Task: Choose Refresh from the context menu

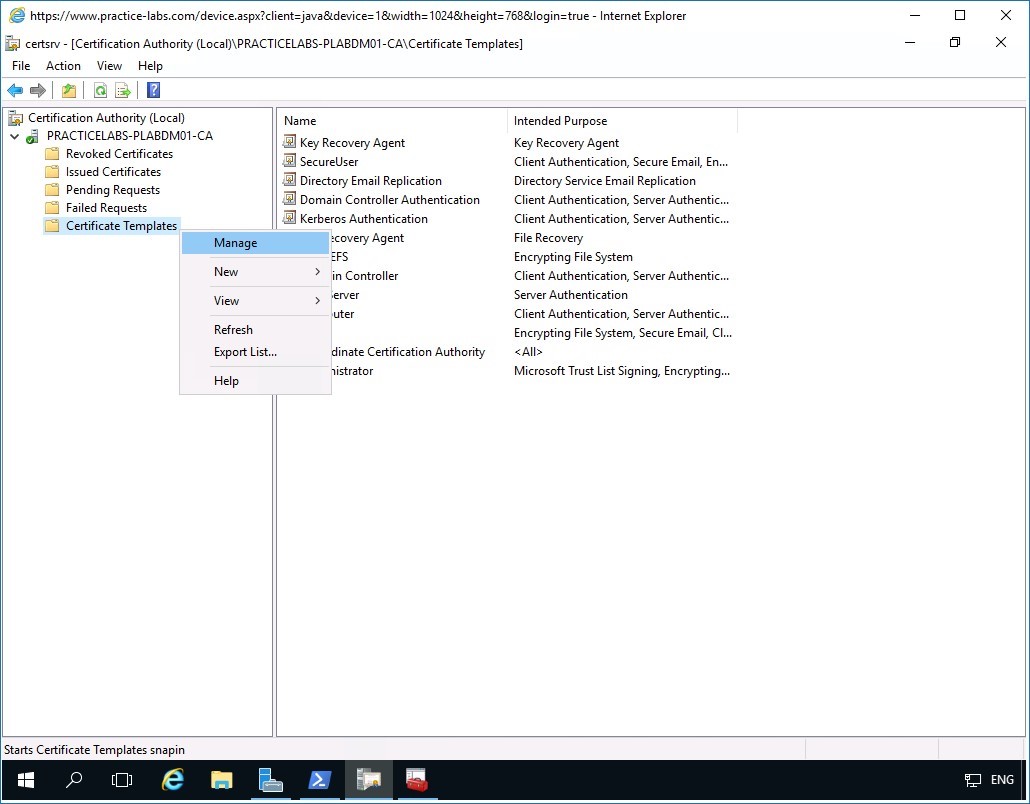Action: pos(256,330)
